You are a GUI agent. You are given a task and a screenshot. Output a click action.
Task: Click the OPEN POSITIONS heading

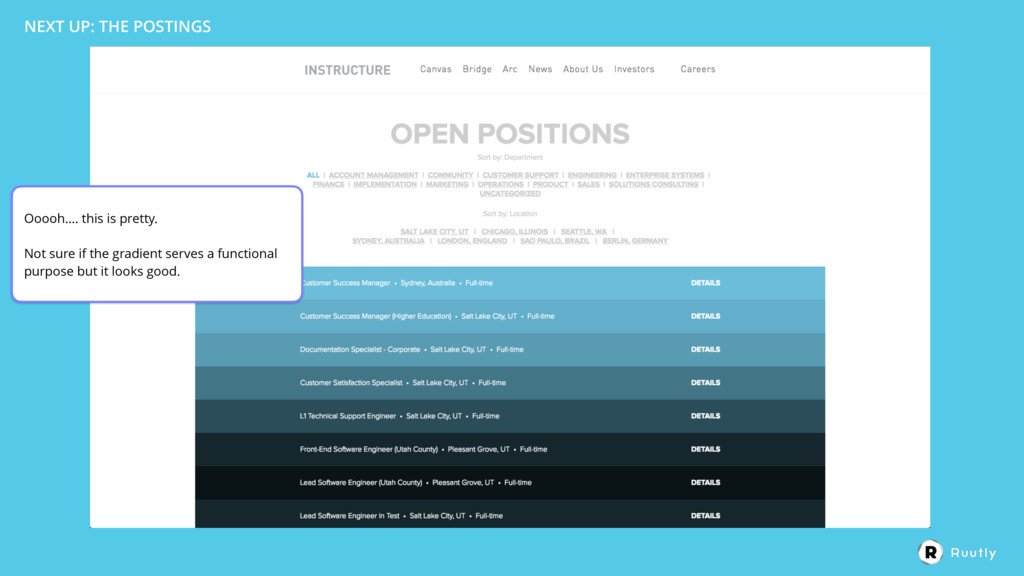click(x=510, y=134)
